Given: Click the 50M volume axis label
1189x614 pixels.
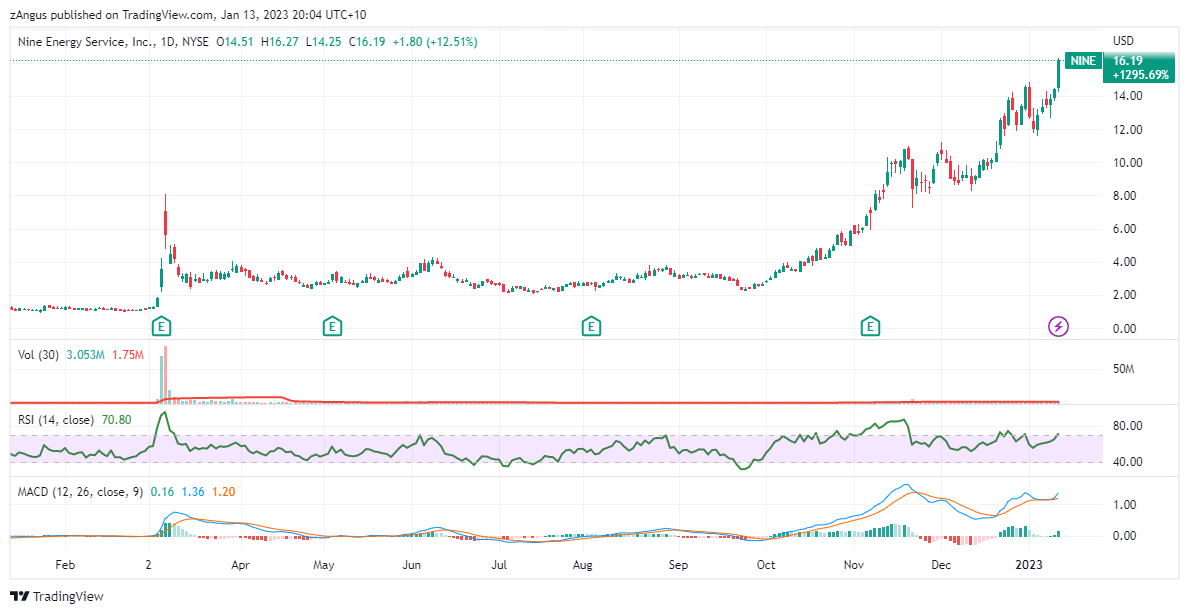Looking at the screenshot, I should pyautogui.click(x=1123, y=369).
